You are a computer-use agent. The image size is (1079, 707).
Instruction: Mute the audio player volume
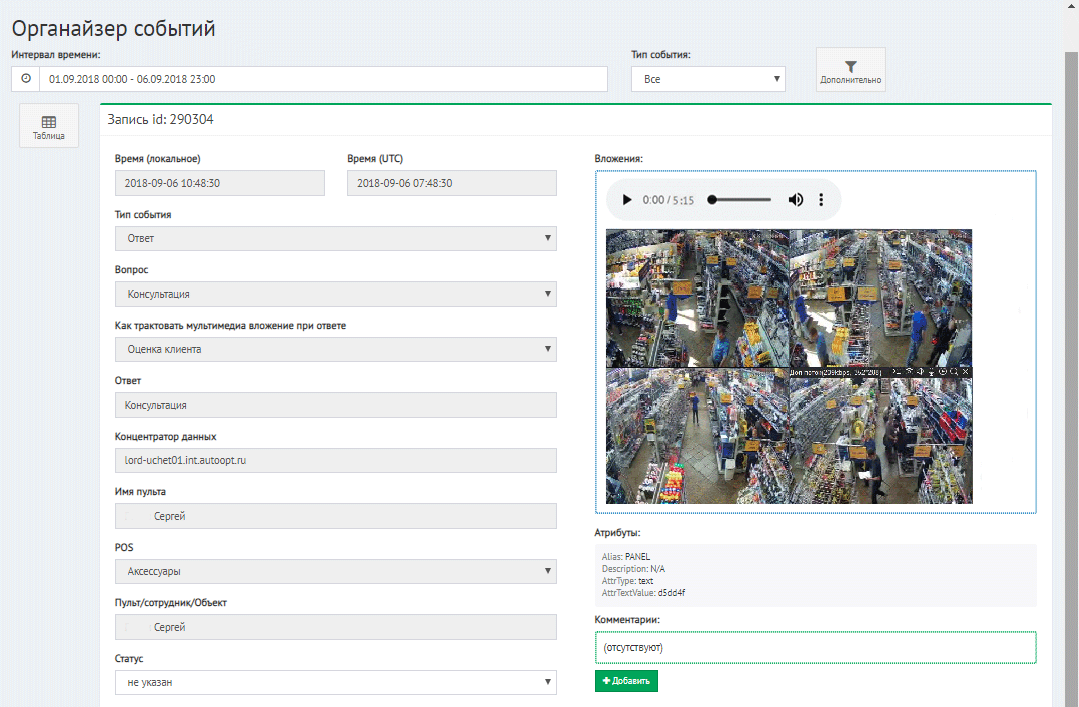coord(796,200)
